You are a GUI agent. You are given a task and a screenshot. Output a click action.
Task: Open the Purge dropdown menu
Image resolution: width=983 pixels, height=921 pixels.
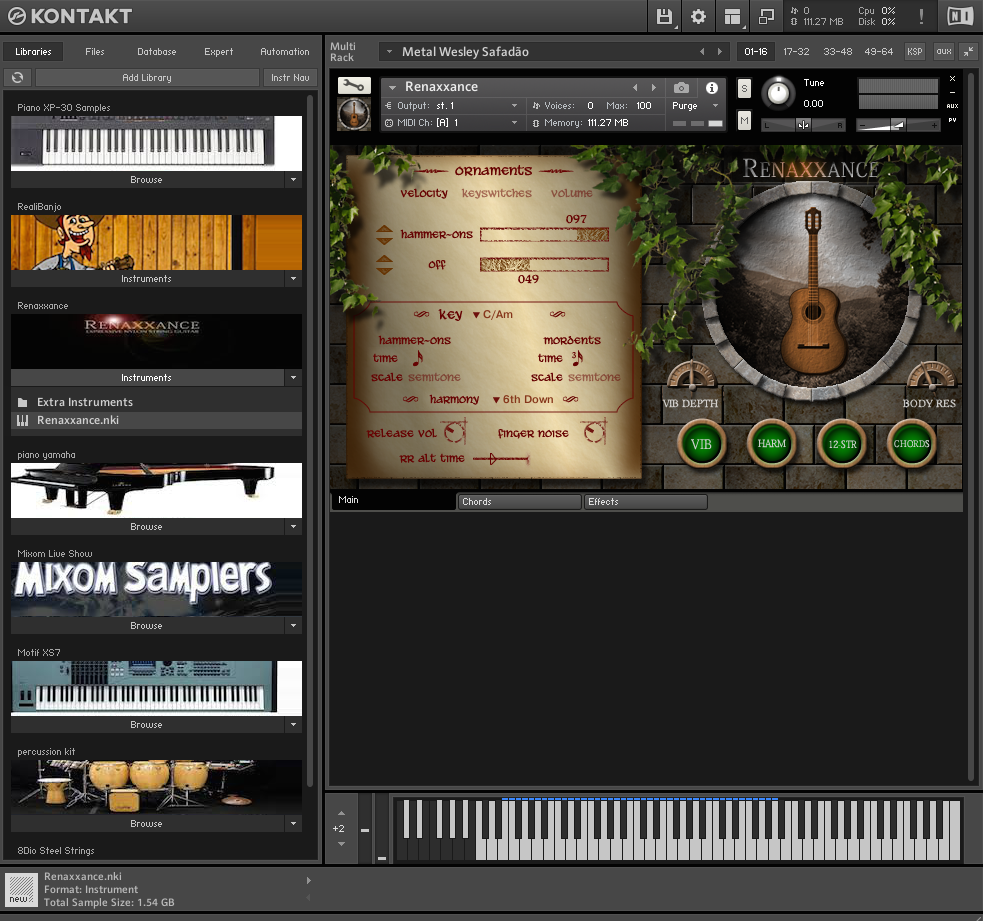695,105
